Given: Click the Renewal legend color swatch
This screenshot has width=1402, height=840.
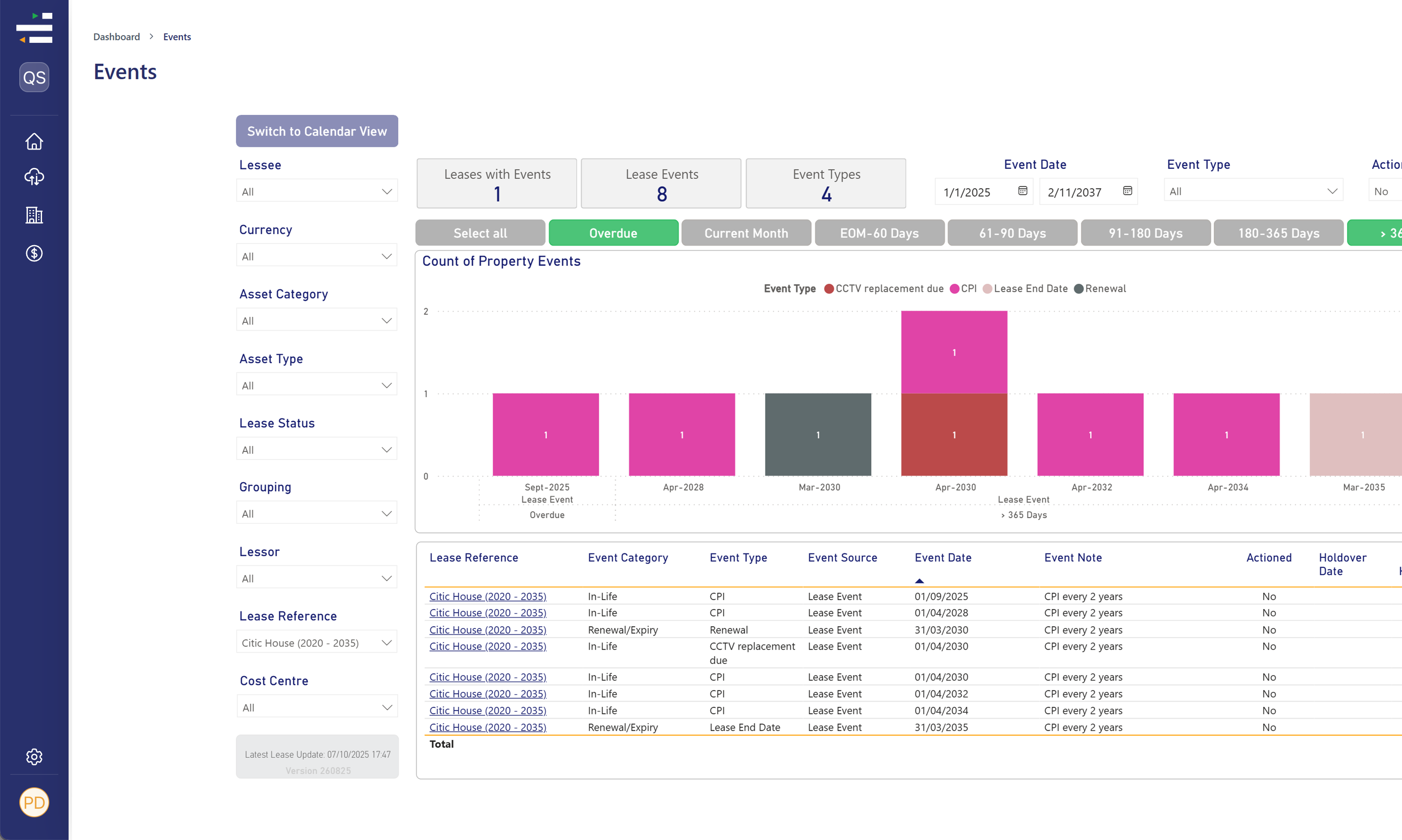Looking at the screenshot, I should (x=1079, y=289).
